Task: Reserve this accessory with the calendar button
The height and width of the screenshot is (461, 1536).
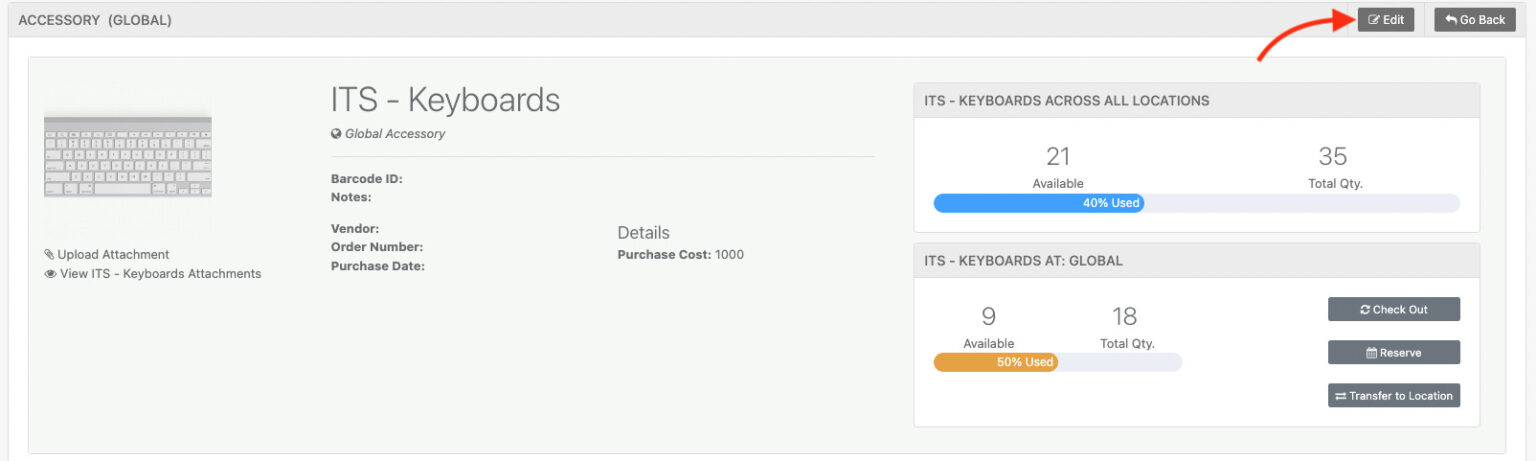Action: click(1393, 353)
